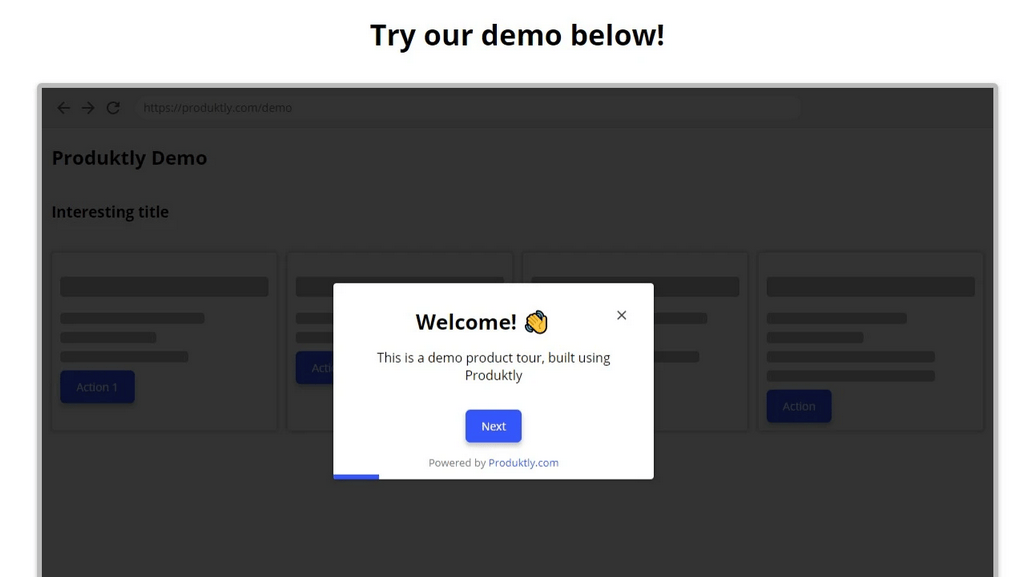1024x577 pixels.
Task: Click the Action 1 button
Action: (x=97, y=387)
